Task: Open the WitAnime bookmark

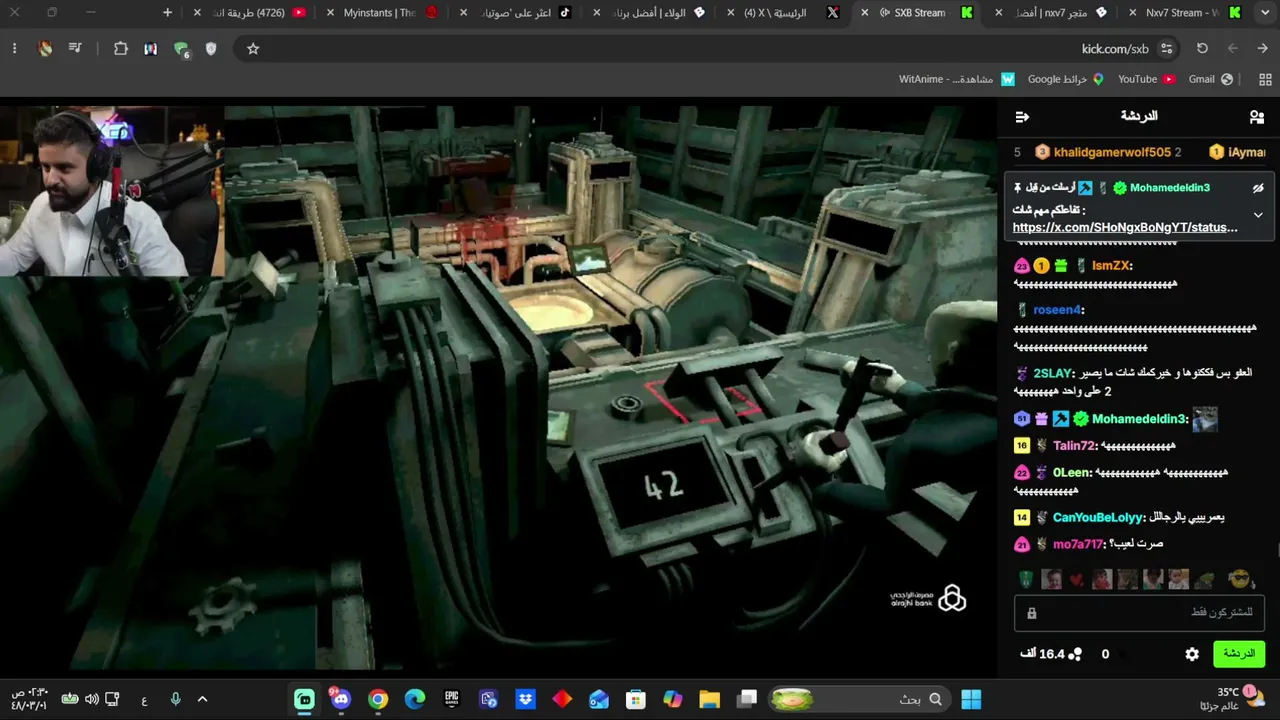Action: click(957, 79)
